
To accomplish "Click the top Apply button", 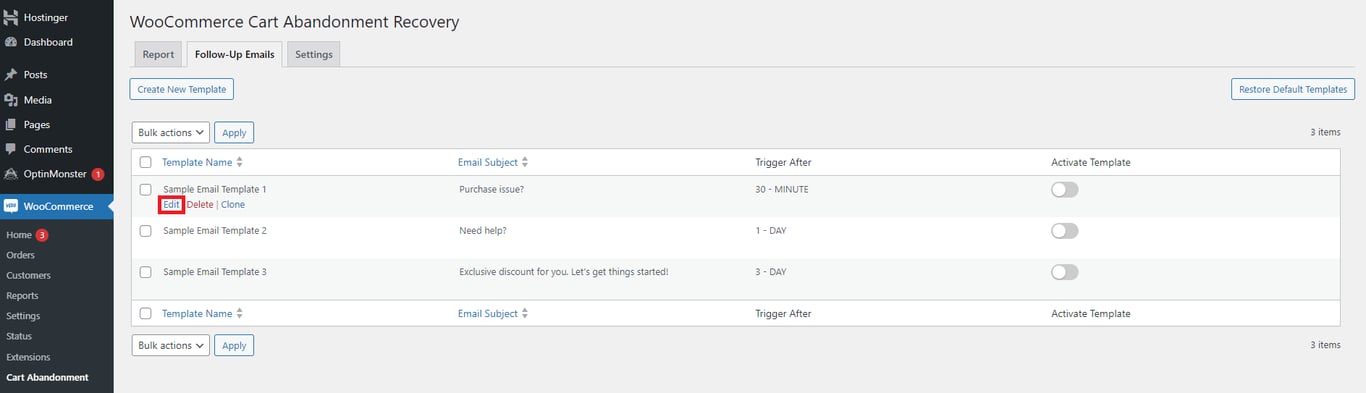I will [234, 132].
